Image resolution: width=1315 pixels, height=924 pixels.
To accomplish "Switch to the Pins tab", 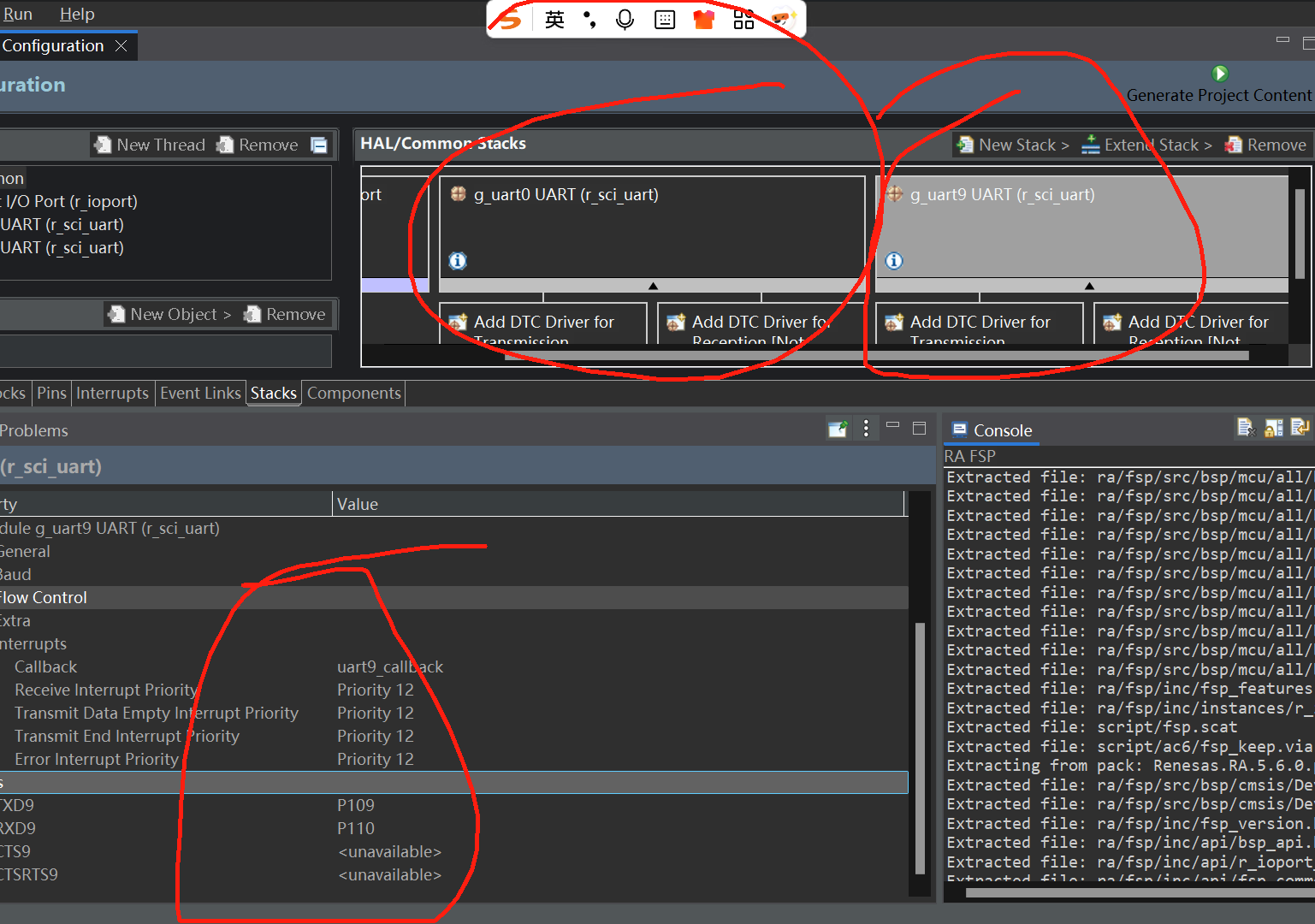I will [x=51, y=393].
